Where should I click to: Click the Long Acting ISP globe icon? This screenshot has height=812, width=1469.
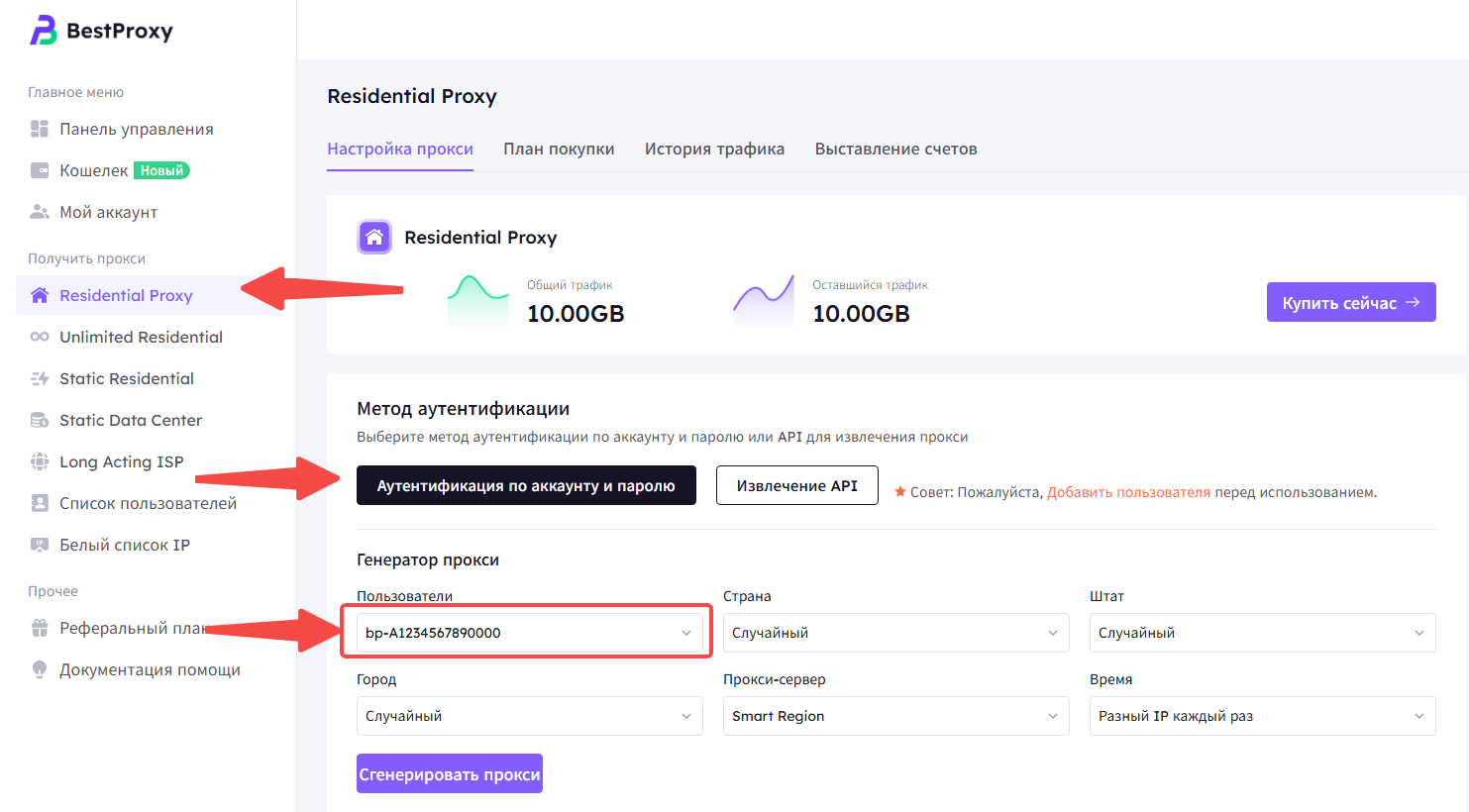[40, 461]
